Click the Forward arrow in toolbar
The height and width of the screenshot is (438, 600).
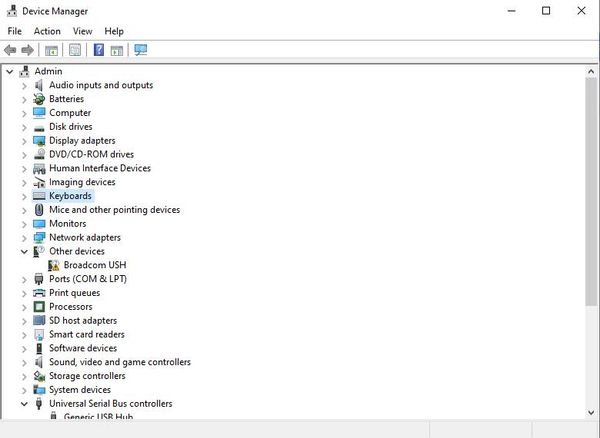click(27, 50)
